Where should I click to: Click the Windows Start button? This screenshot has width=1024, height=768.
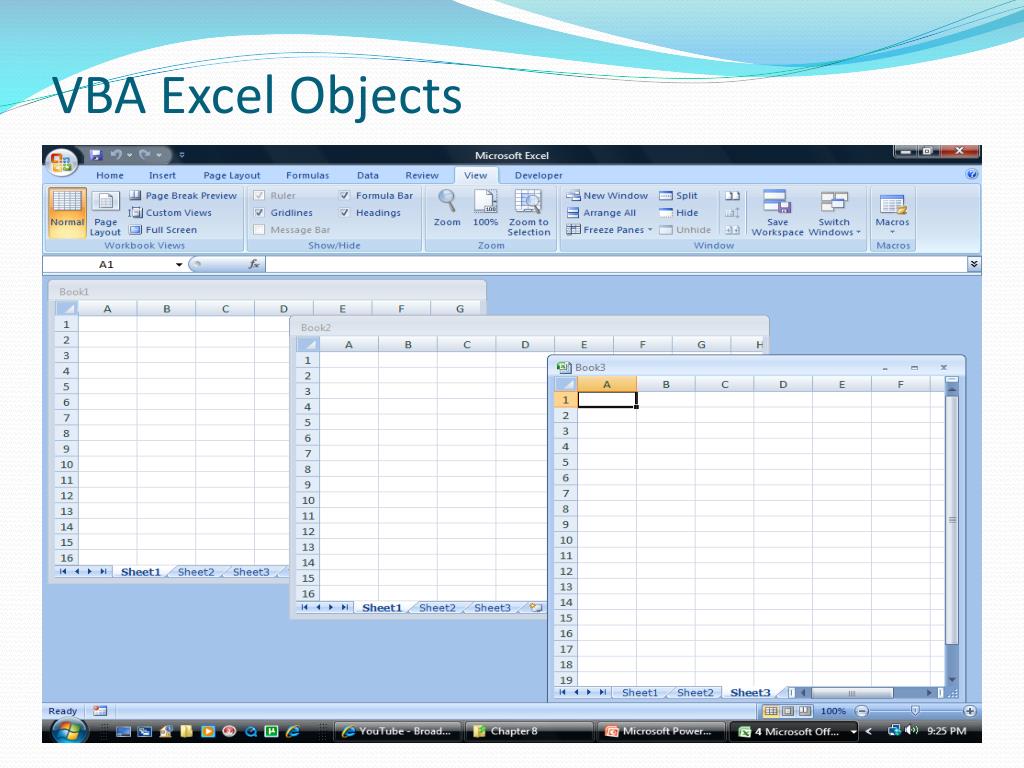(x=69, y=731)
